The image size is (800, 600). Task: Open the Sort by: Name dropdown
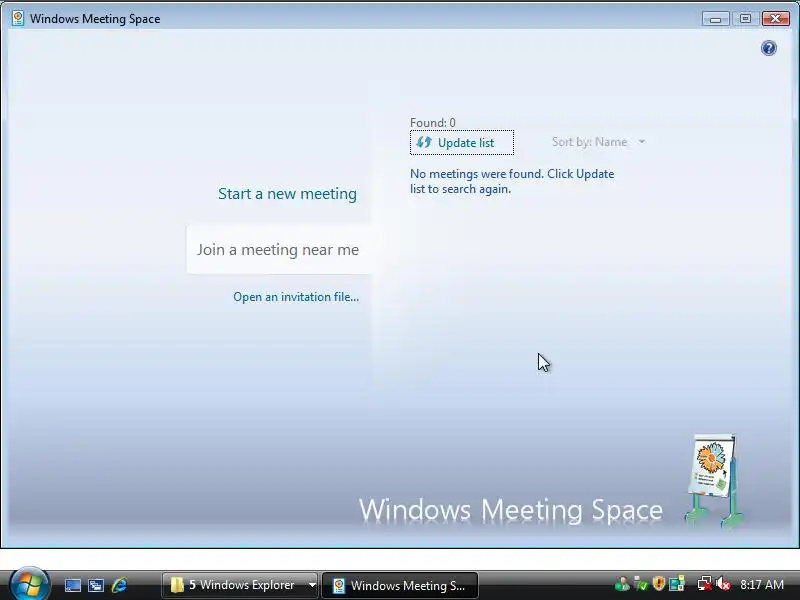598,142
